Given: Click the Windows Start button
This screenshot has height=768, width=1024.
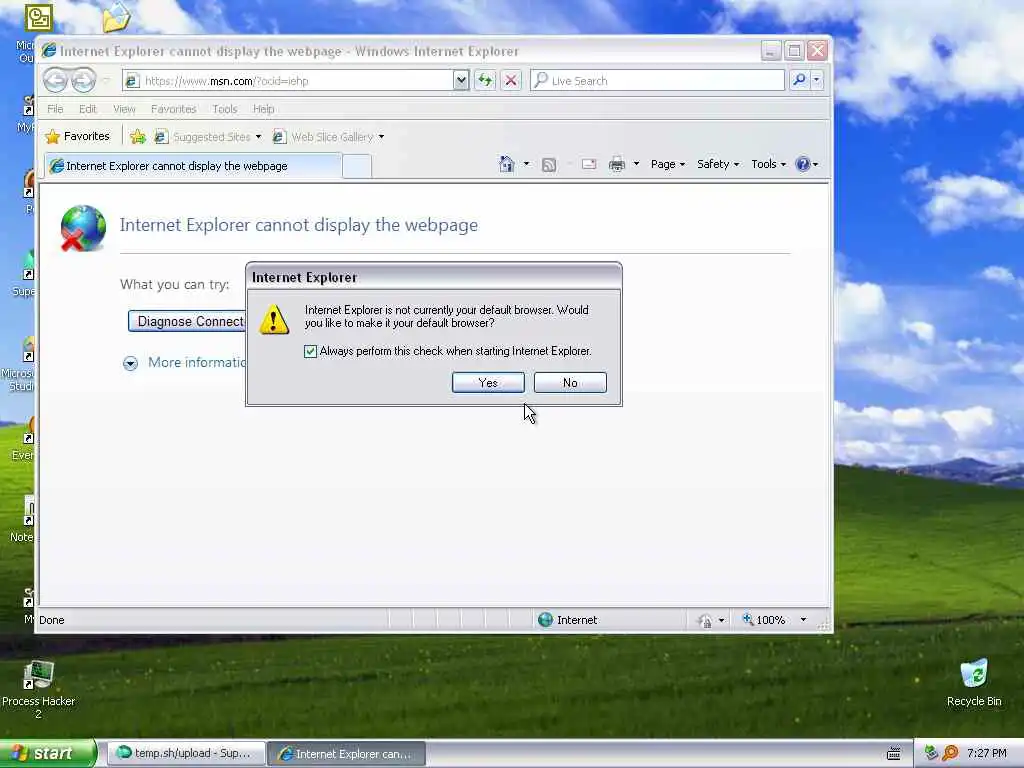Looking at the screenshot, I should tap(48, 753).
